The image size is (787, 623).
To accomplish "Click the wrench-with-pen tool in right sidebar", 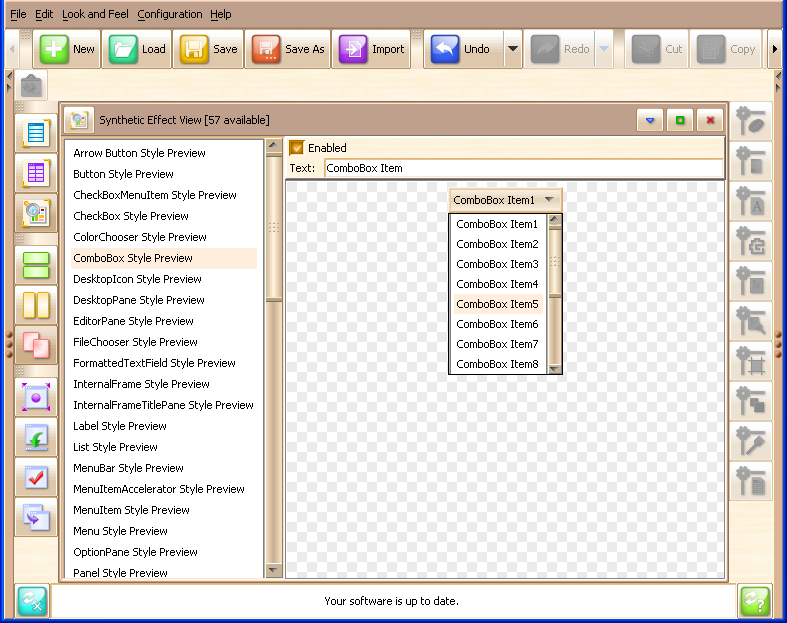I will [x=750, y=441].
